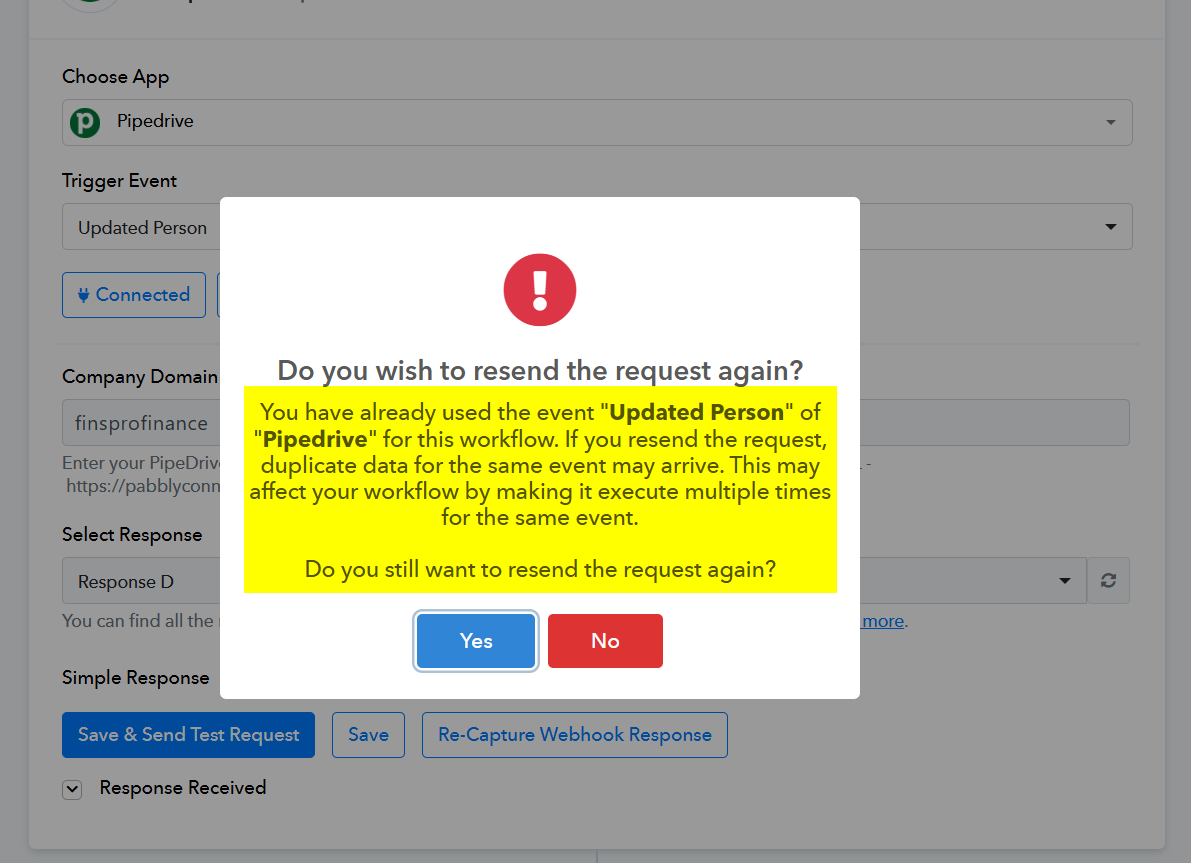
Task: Open the learn more link
Action: [883, 621]
